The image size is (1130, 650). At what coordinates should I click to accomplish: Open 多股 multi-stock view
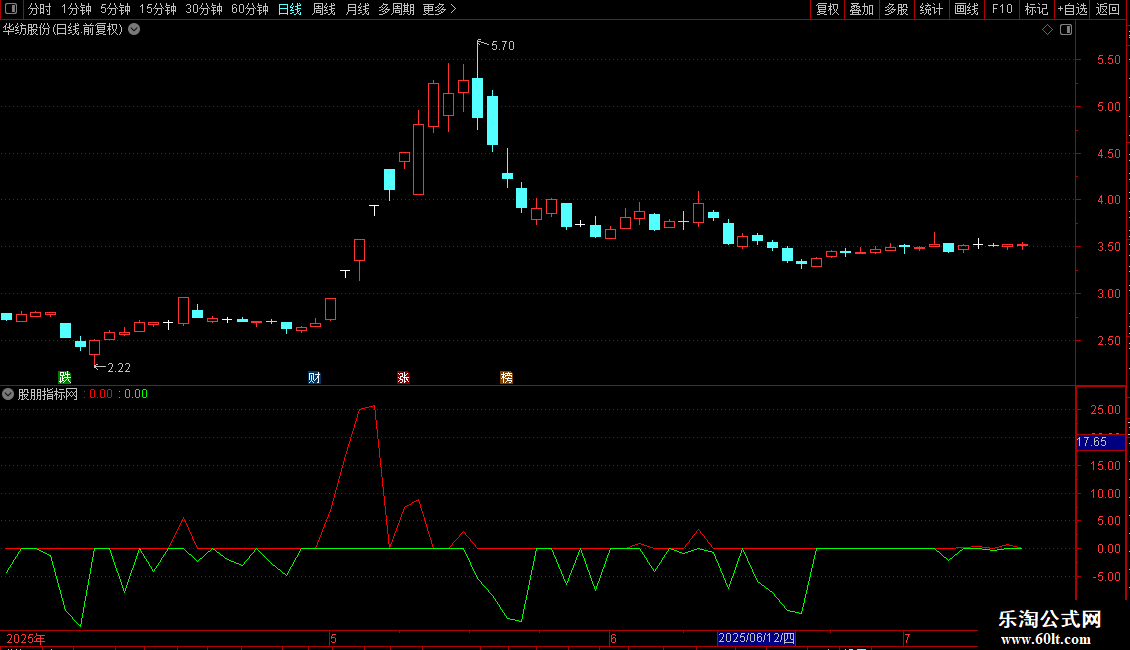tap(896, 9)
